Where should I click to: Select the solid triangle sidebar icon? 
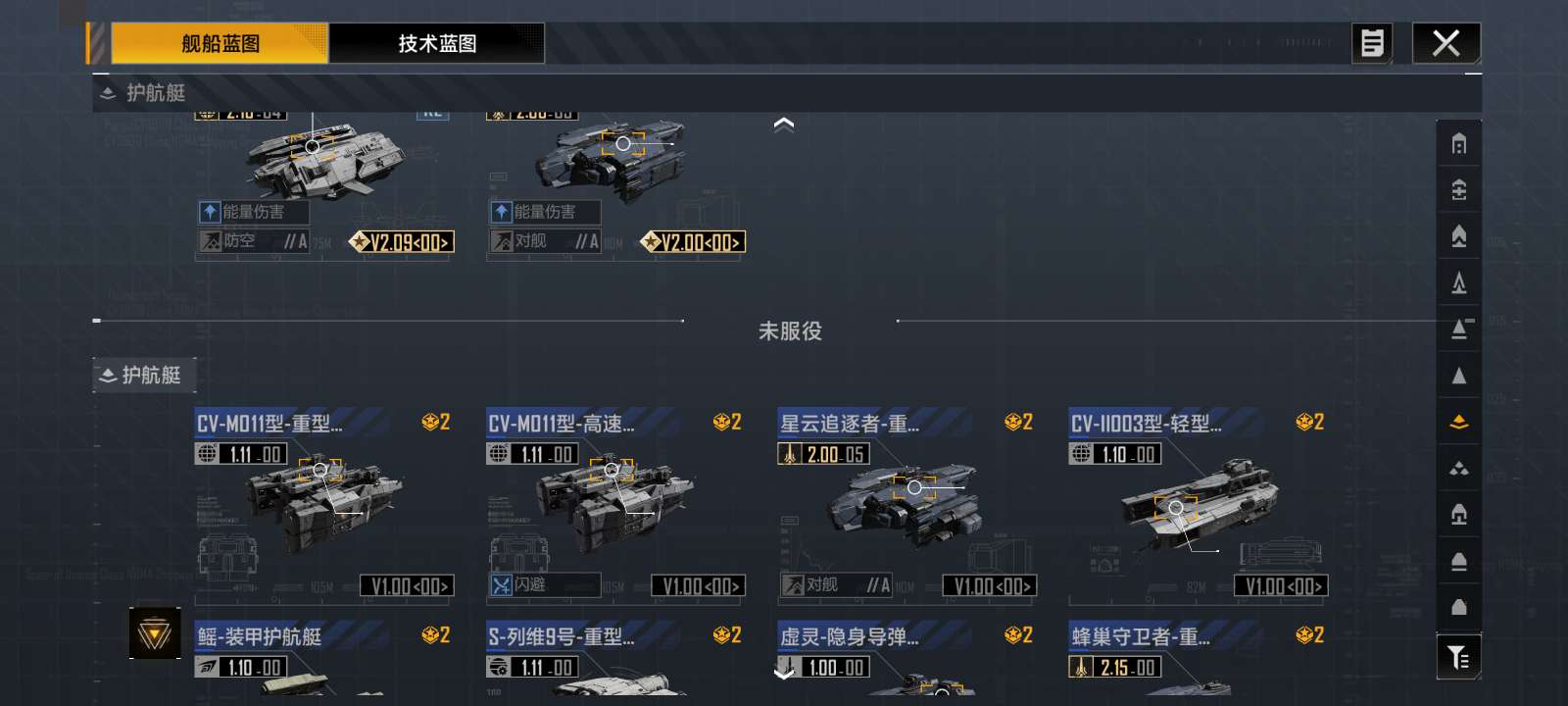(1458, 376)
